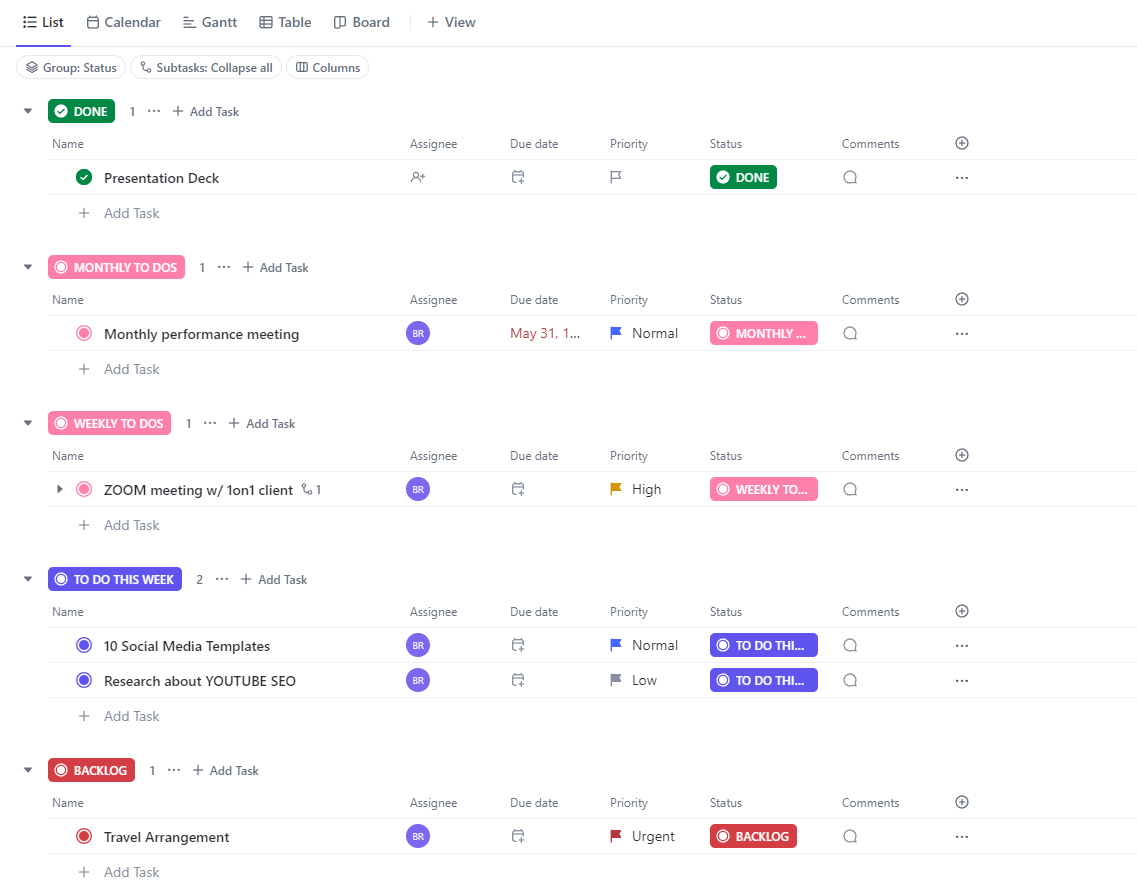Change the red BACKLOG status badge on Travel Arrangement

tap(753, 836)
